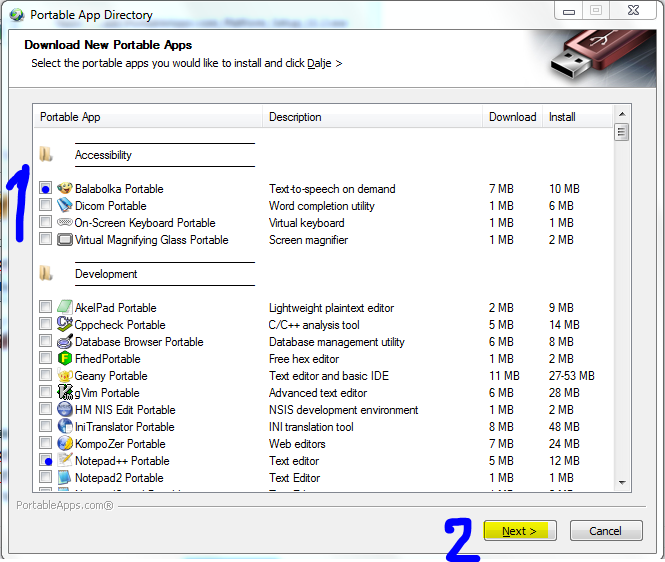Check the Notepad2 Portable checkbox
The height and width of the screenshot is (562, 665).
[x=45, y=477]
